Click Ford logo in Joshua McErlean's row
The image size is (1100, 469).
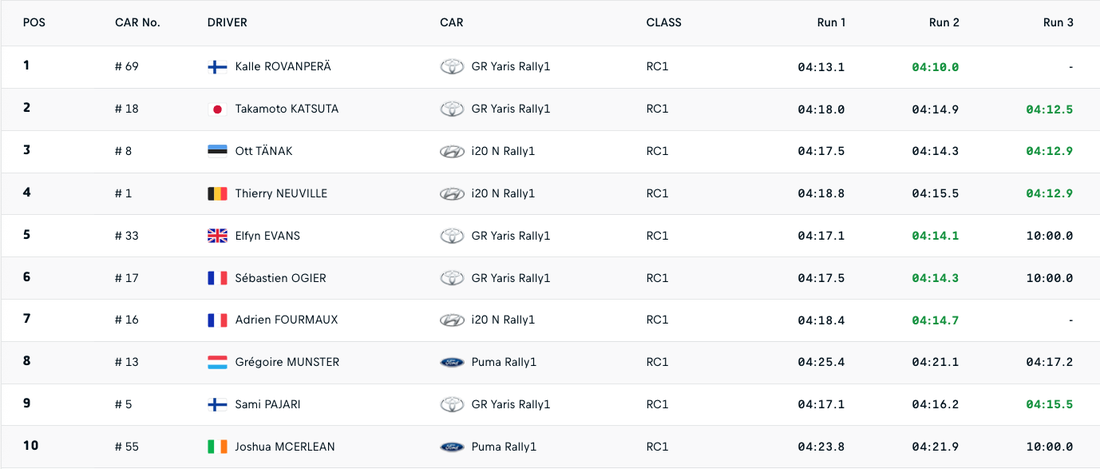[452, 447]
